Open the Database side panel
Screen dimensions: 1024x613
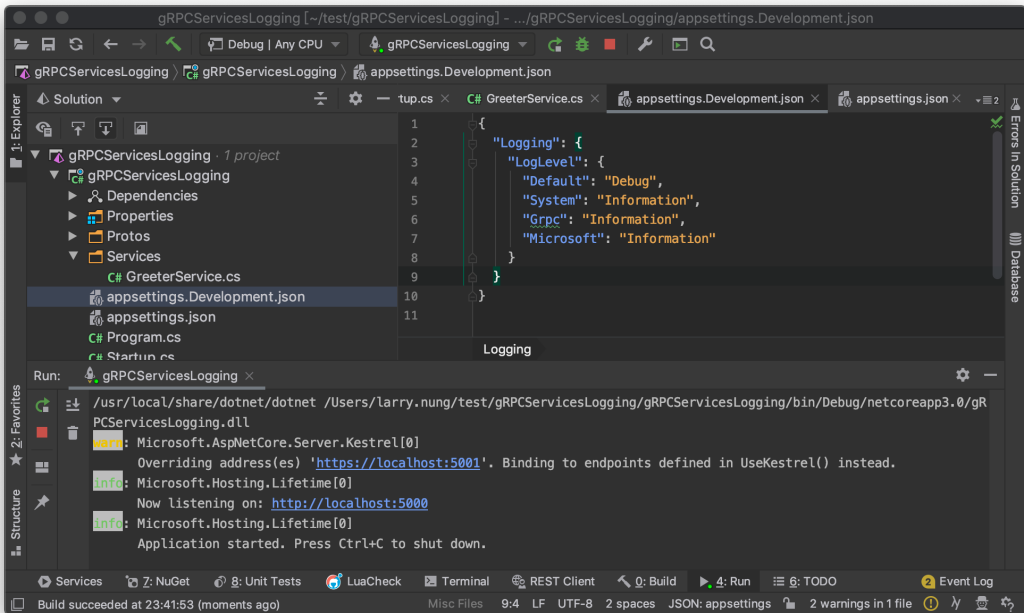point(1015,266)
